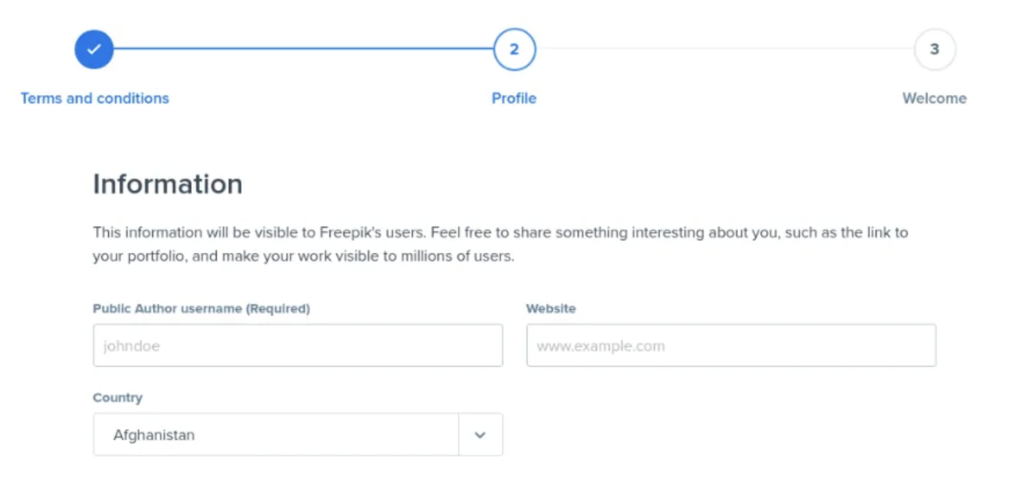Jump to the Welcome step label
Image resolution: width=1024 pixels, height=490 pixels.
click(935, 99)
